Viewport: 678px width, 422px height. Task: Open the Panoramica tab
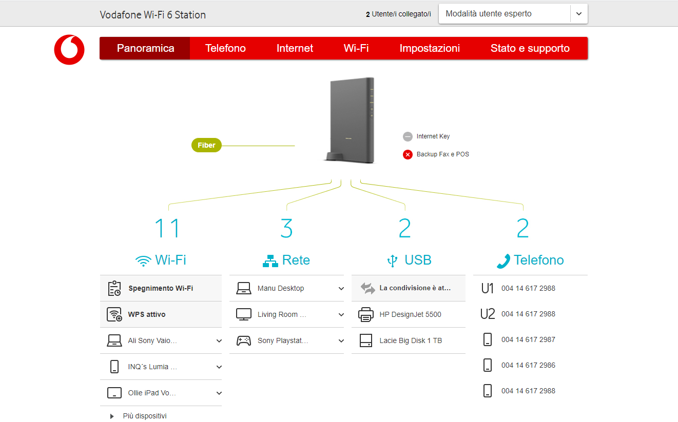(x=145, y=48)
